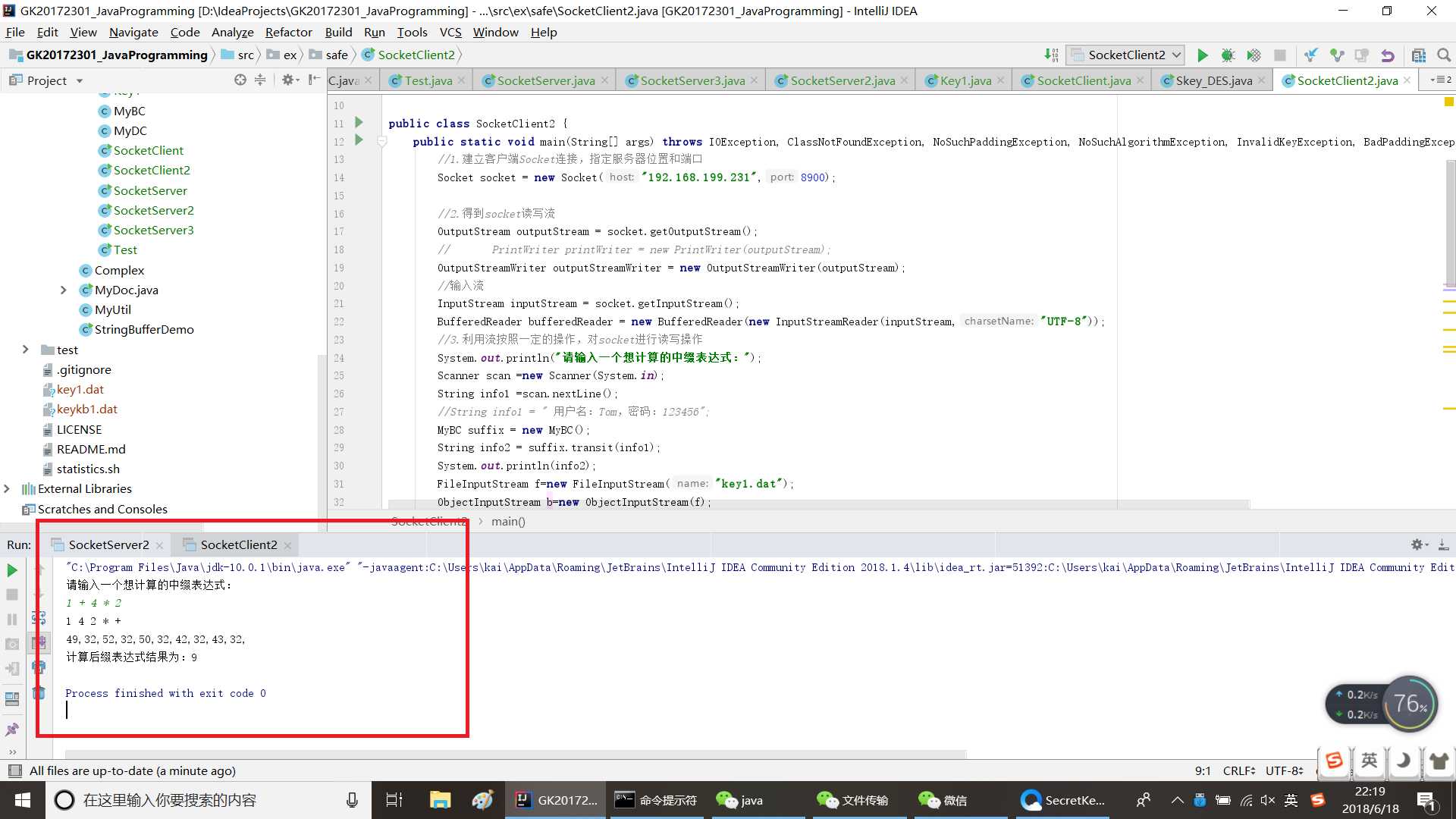
Task: Run with coverage icon in toolbar
Action: click(1254, 55)
